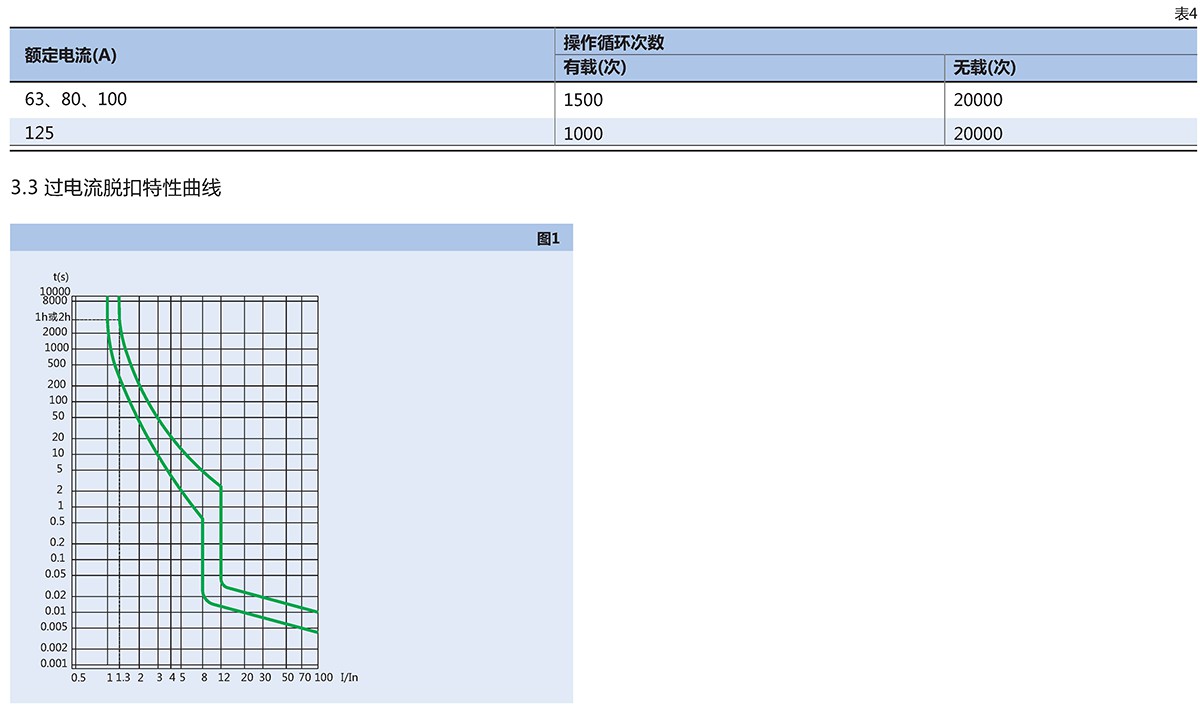Click the 有载(次) column header

594,68
